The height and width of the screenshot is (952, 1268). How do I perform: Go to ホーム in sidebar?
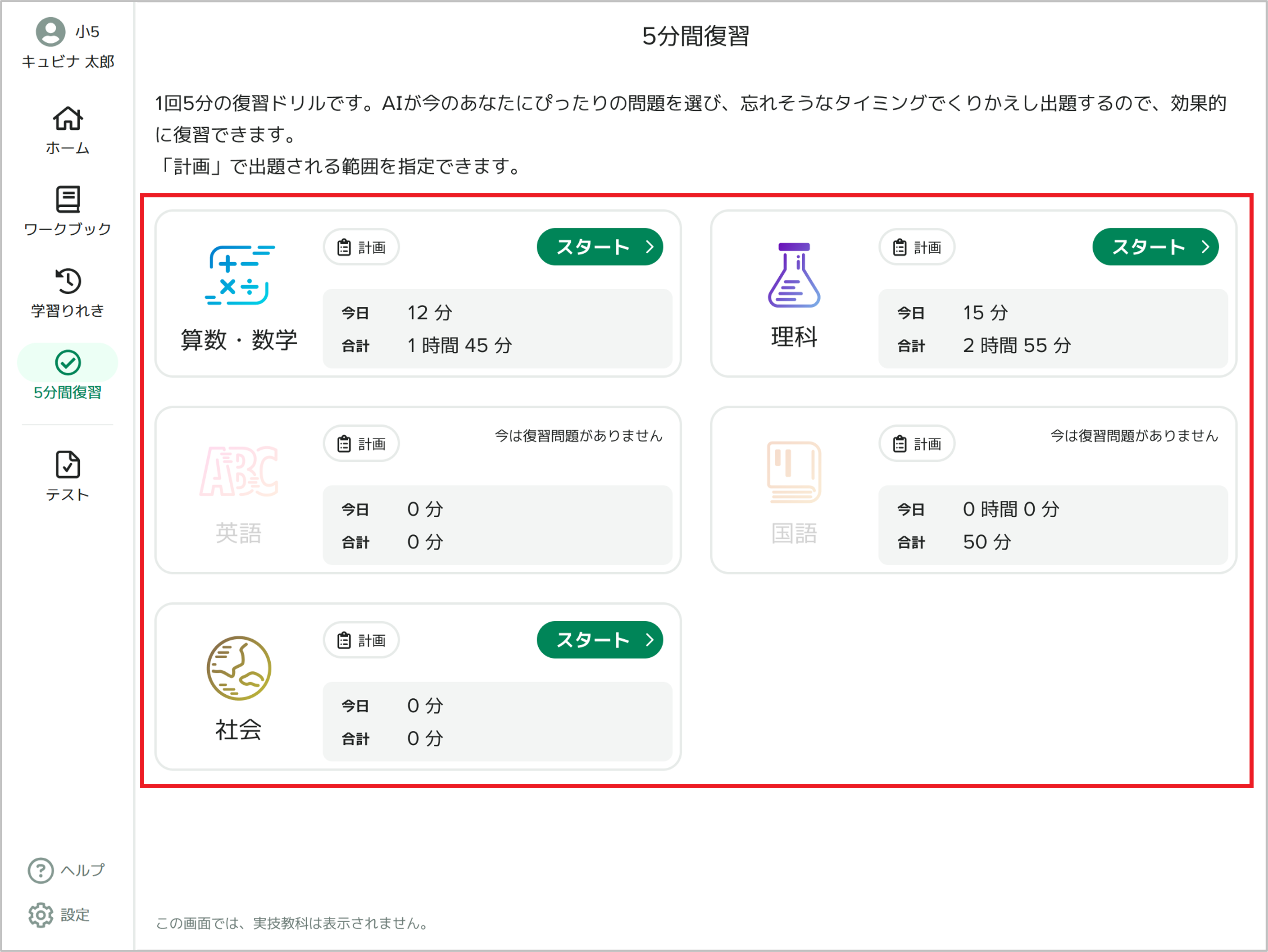tap(68, 148)
